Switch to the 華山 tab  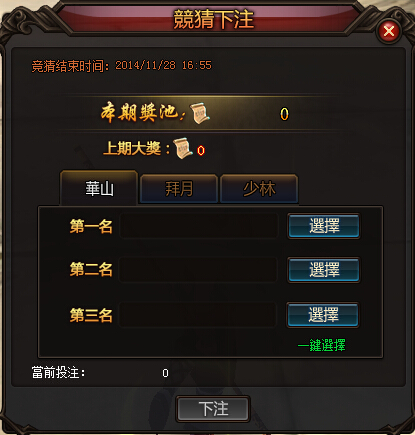pyautogui.click(x=99, y=188)
